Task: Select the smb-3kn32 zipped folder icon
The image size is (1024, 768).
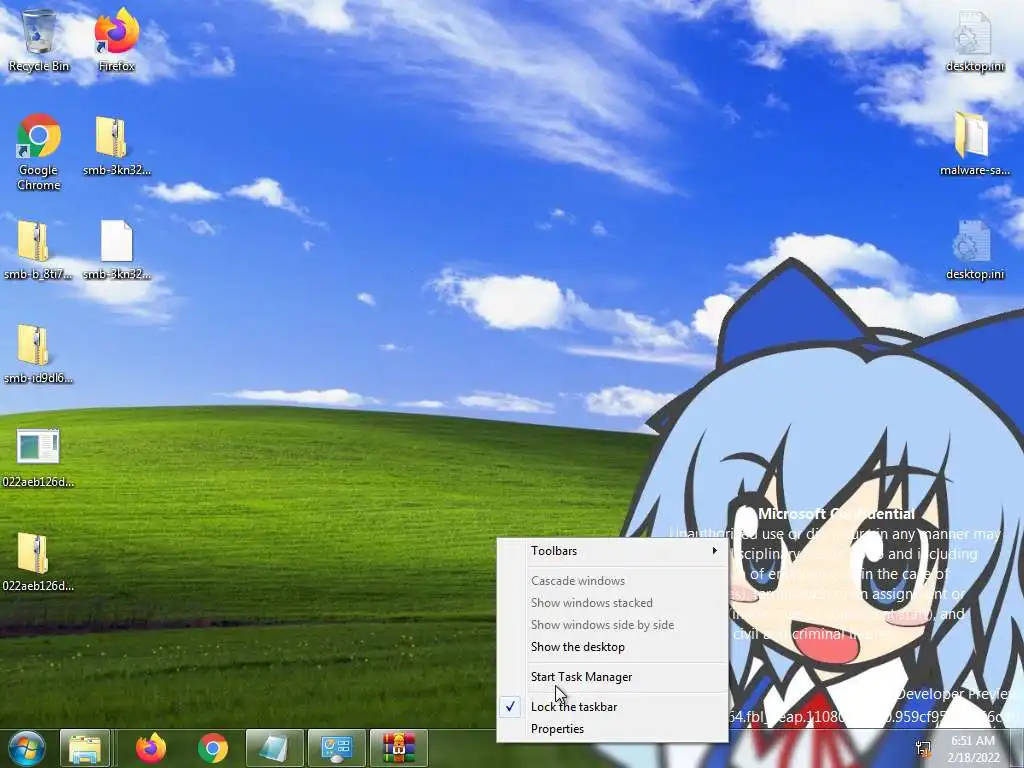Action: (x=117, y=146)
